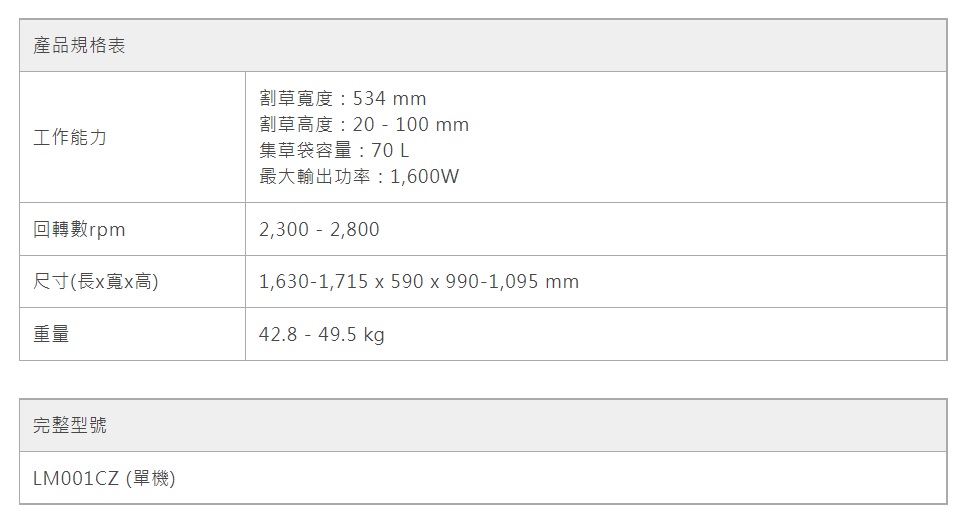The height and width of the screenshot is (521, 970).
Task: Click the 尺寸(長x寬x高) row label
Action: click(x=96, y=282)
